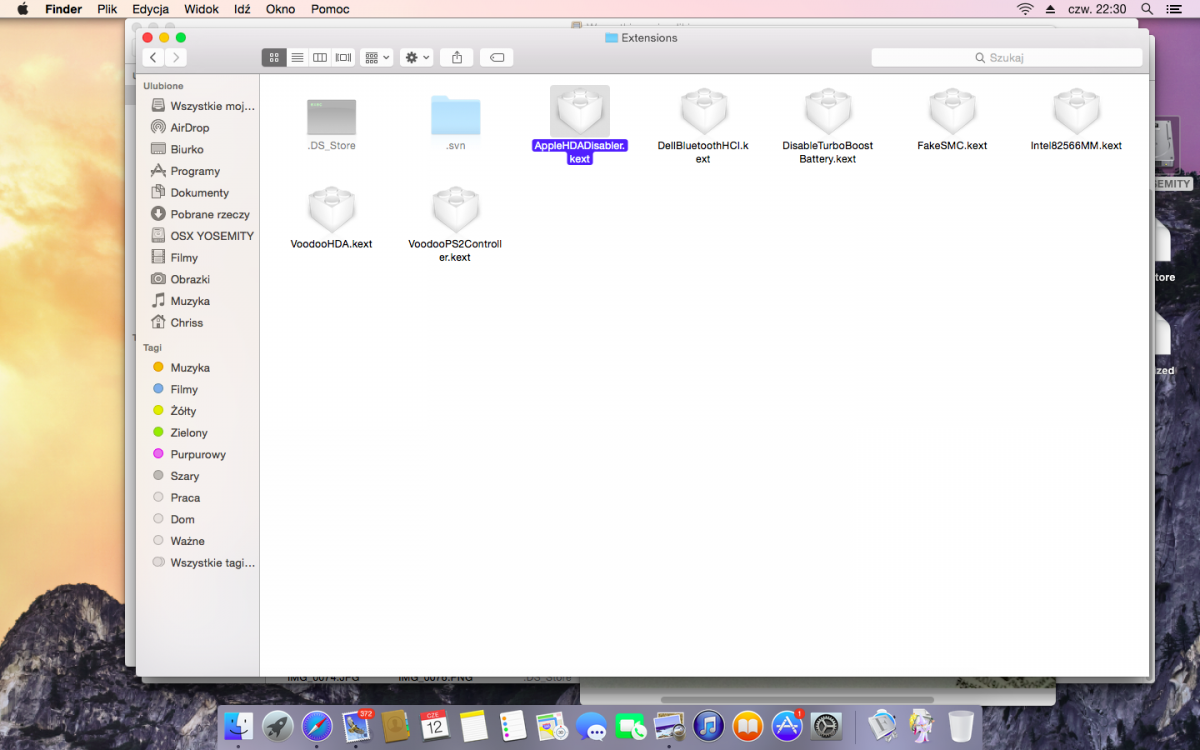The height and width of the screenshot is (750, 1200).
Task: Open Messages from the Dock
Action: (x=591, y=726)
